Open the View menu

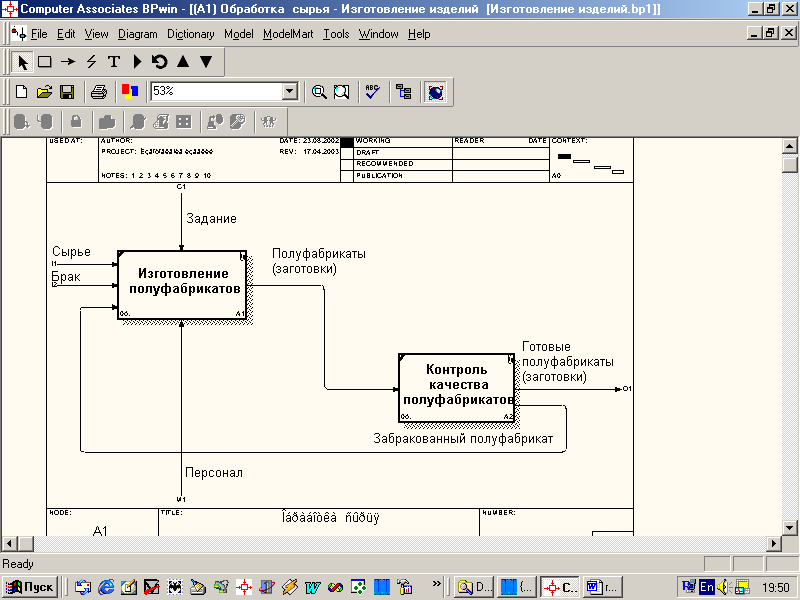tap(96, 34)
